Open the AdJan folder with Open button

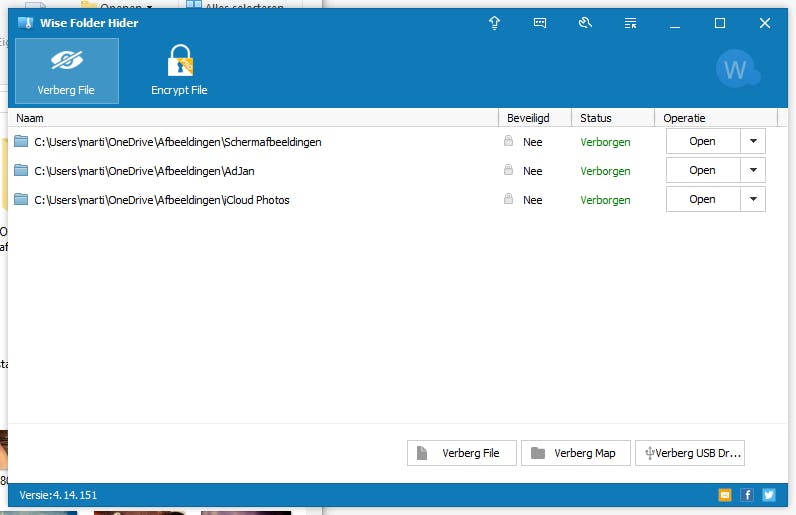click(703, 170)
